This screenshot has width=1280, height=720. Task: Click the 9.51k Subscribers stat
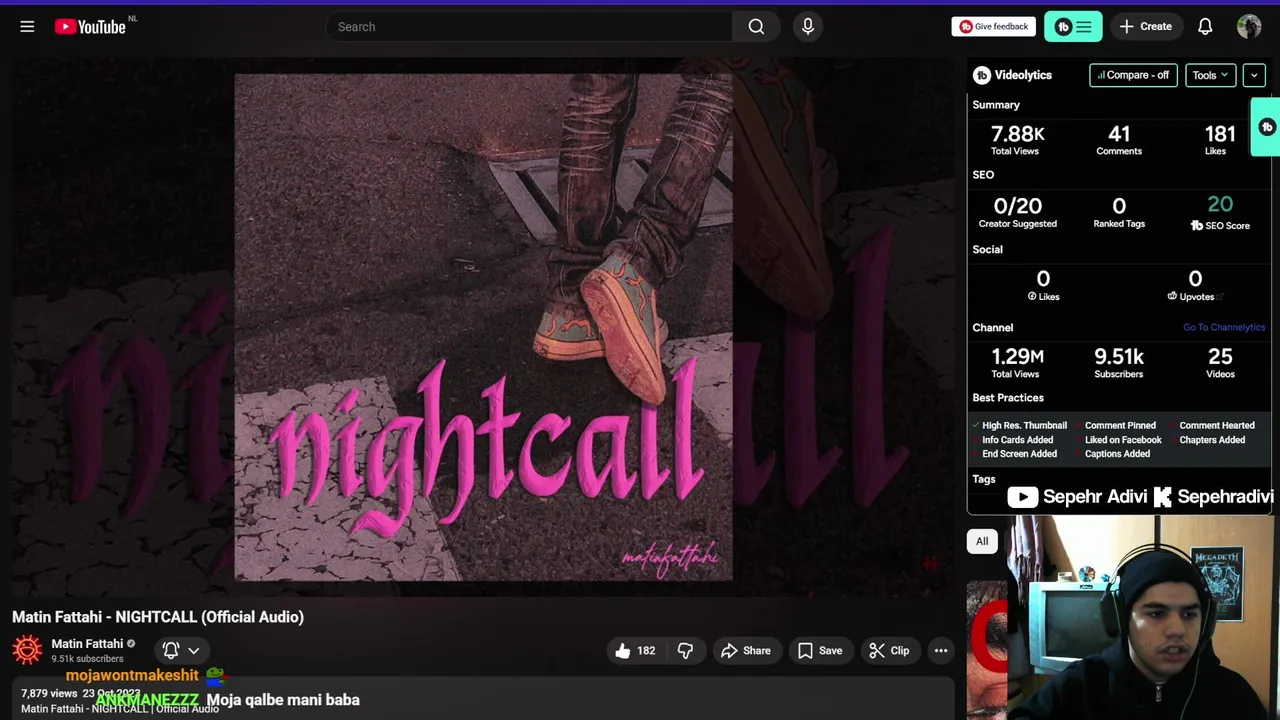click(x=1119, y=362)
